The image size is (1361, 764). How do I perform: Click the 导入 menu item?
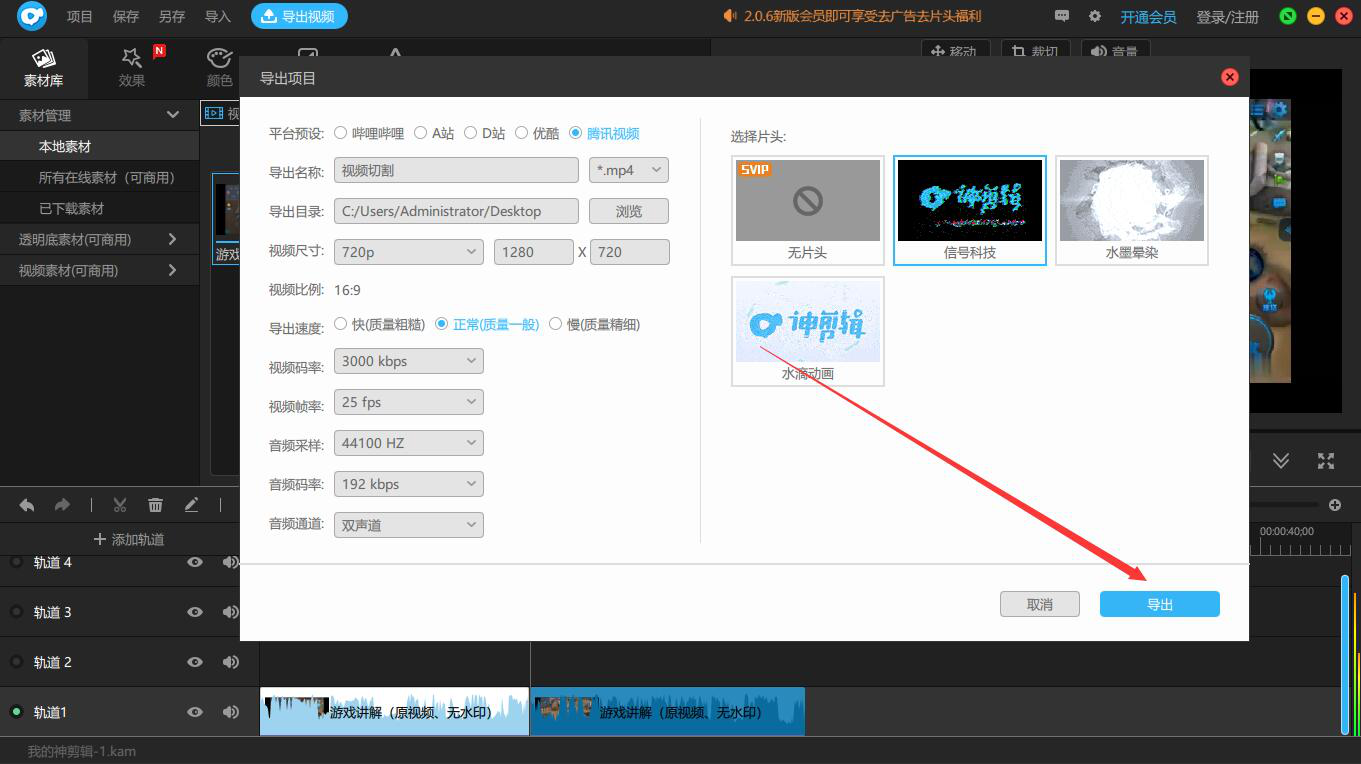pyautogui.click(x=217, y=16)
